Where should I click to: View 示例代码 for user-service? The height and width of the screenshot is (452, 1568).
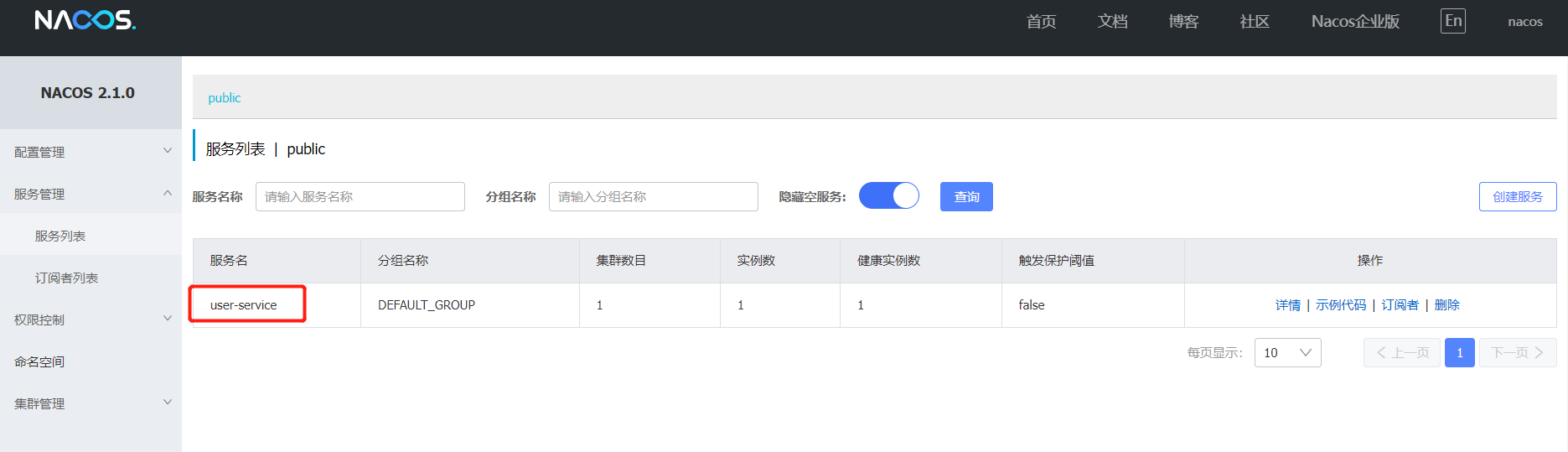[1340, 305]
